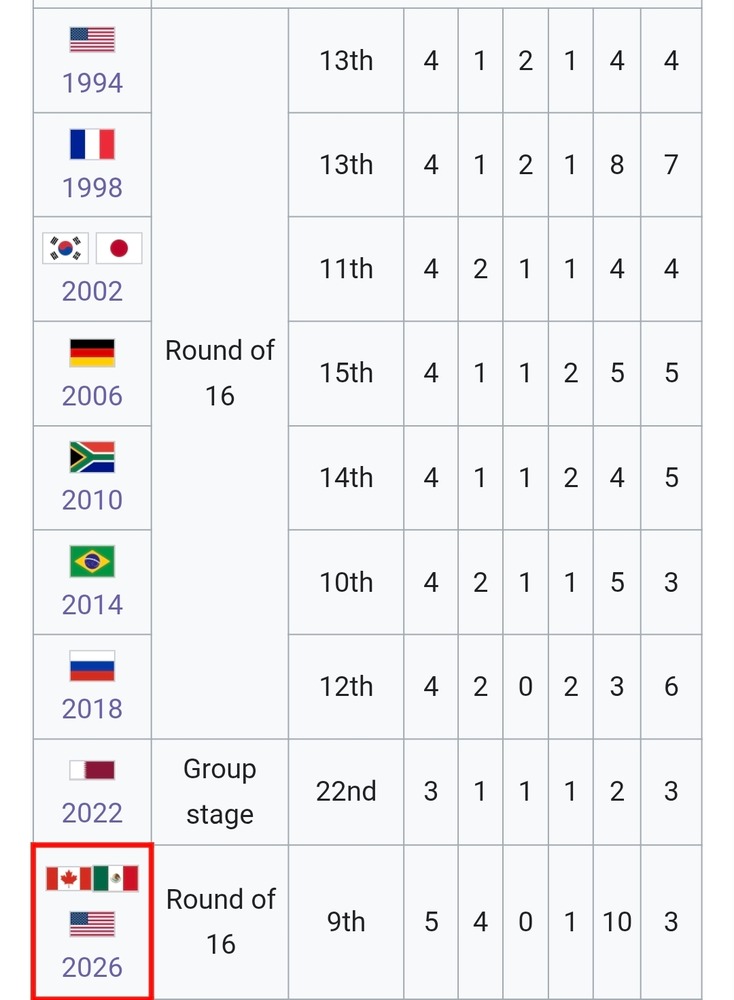
Task: Click the Canada flag icon
Action: pos(69,878)
